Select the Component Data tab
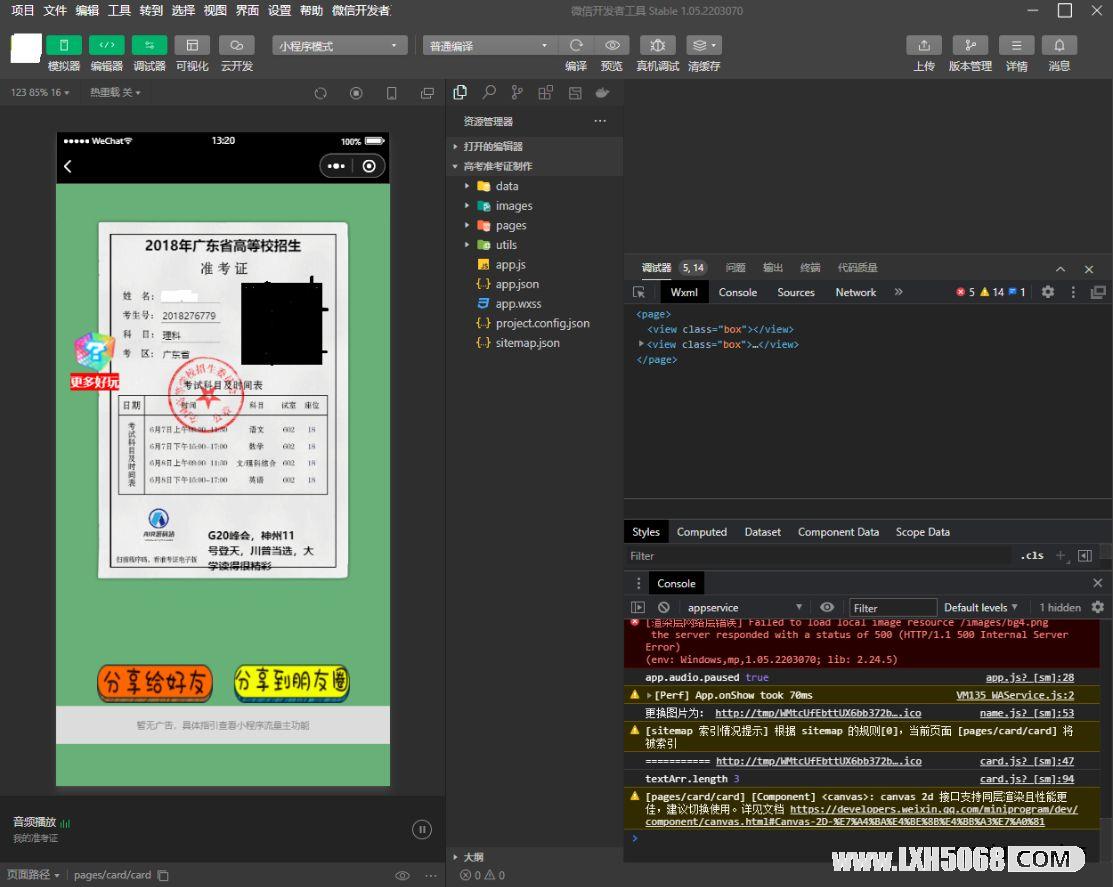The image size is (1113, 887). click(x=838, y=532)
